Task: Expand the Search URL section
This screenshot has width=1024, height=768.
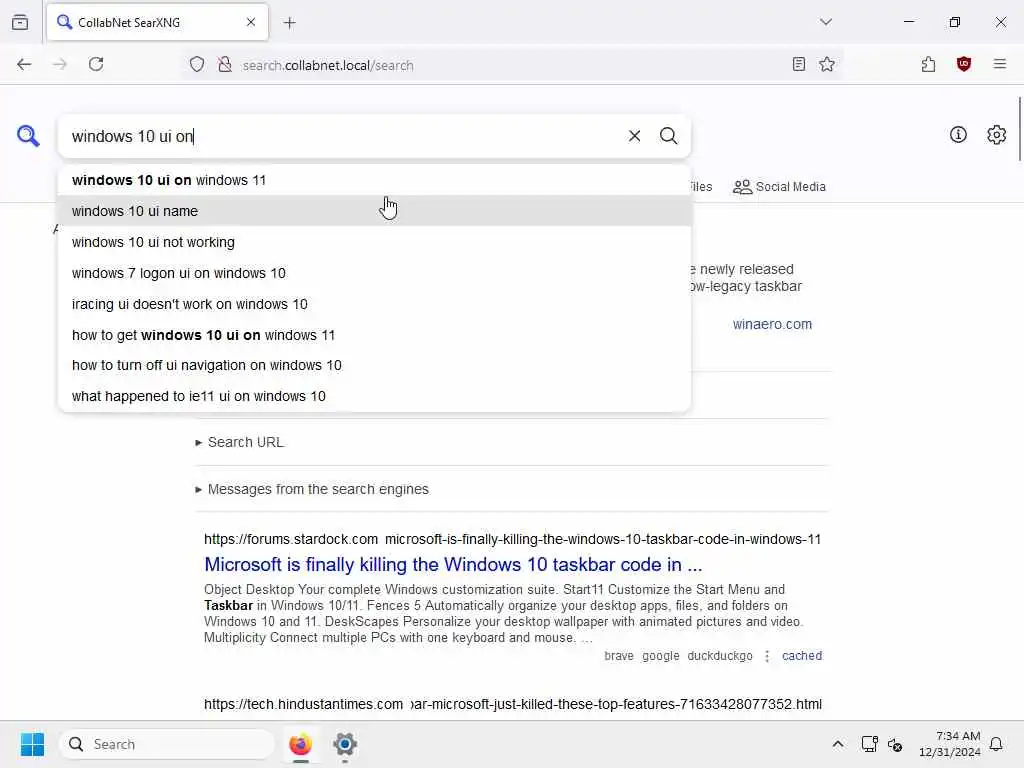Action: (240, 442)
